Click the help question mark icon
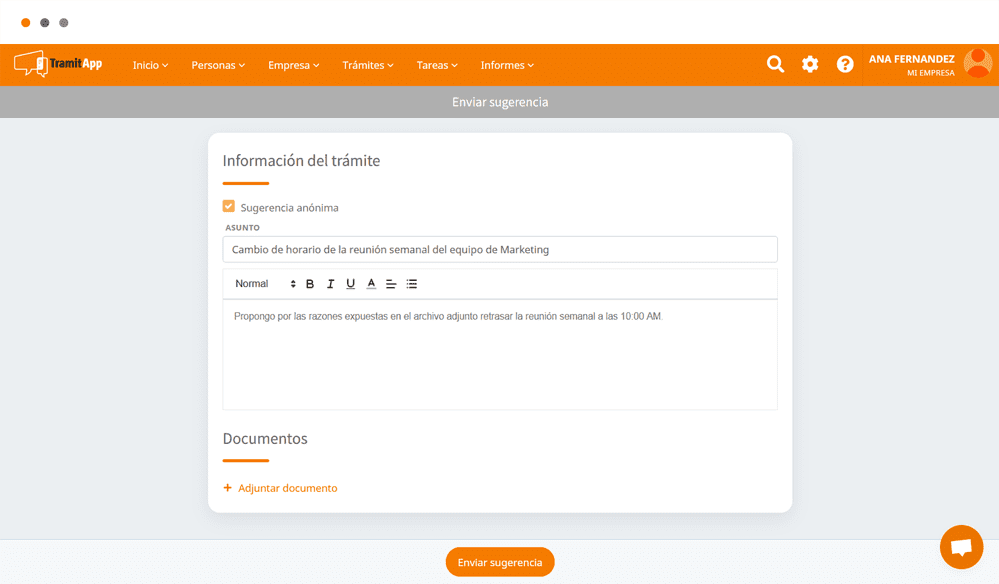 pos(845,64)
